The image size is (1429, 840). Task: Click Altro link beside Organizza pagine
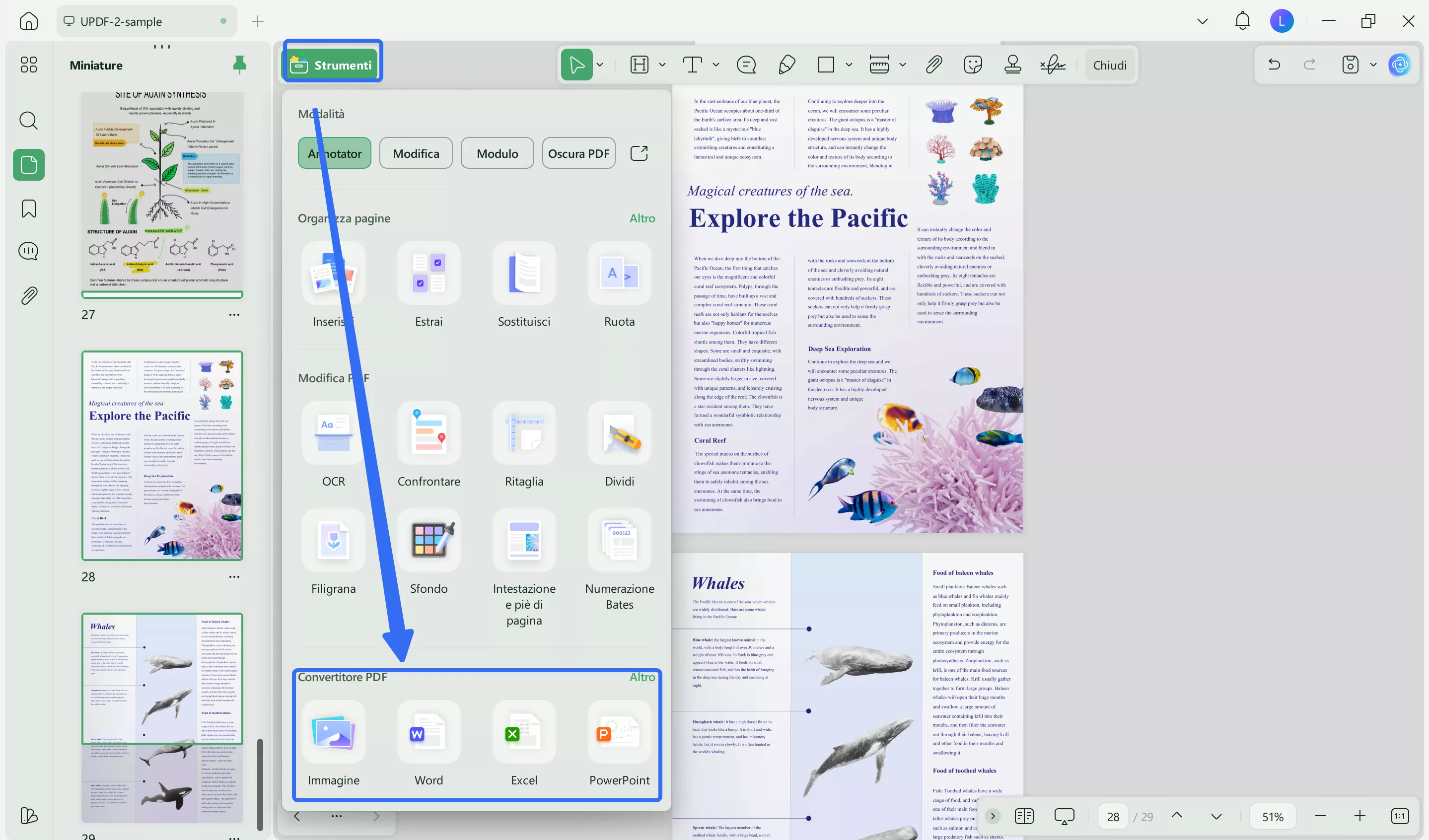coord(642,218)
